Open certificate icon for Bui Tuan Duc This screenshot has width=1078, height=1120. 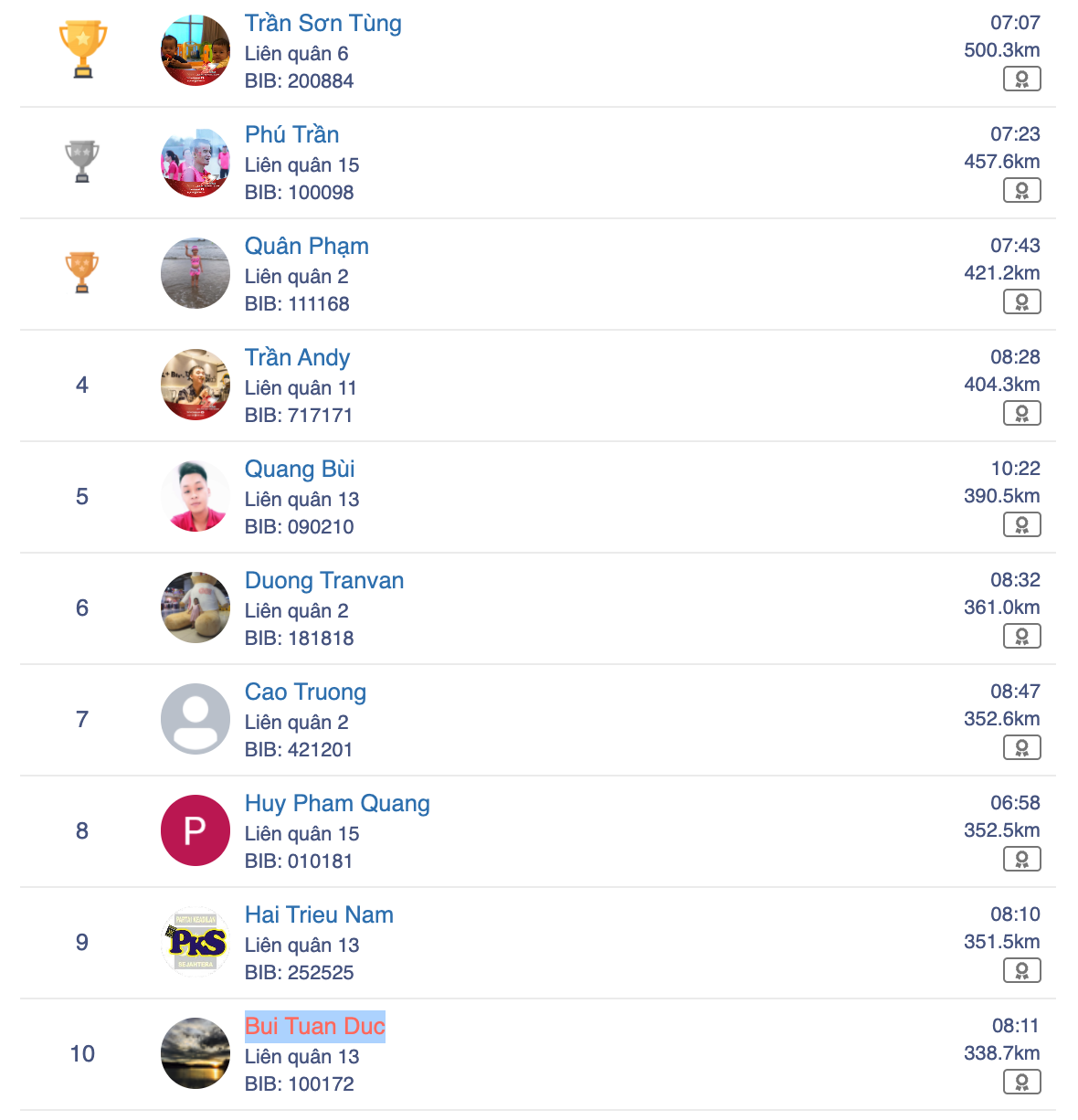(1021, 1083)
